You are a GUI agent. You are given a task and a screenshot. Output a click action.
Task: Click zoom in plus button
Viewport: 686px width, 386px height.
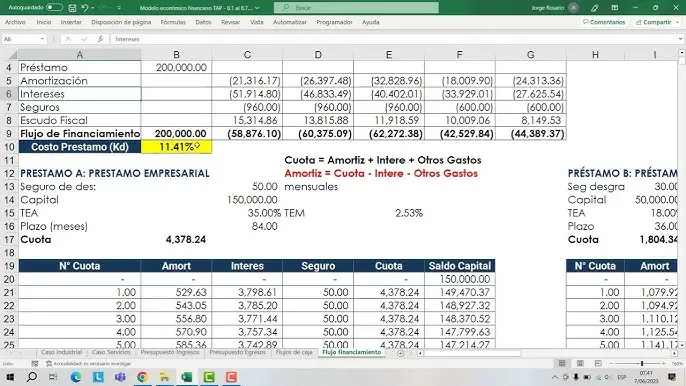click(x=664, y=363)
